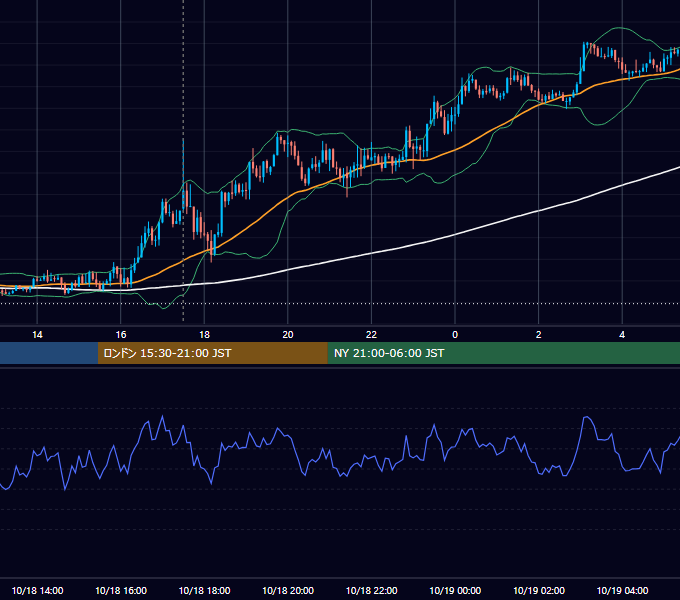
Task: Click the hour label 0 on chart axis
Action: click(x=455, y=335)
